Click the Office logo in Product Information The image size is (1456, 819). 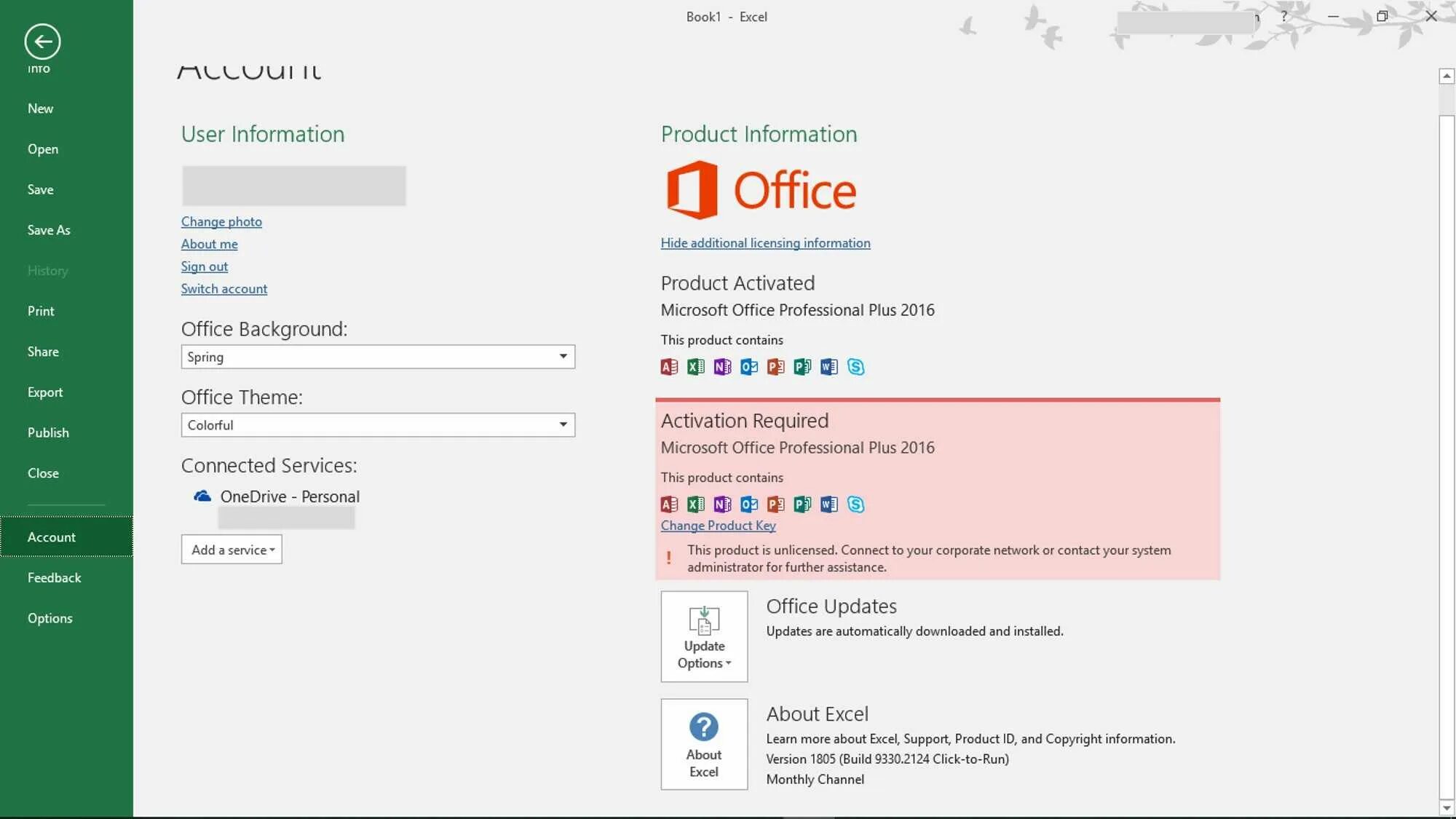point(761,190)
